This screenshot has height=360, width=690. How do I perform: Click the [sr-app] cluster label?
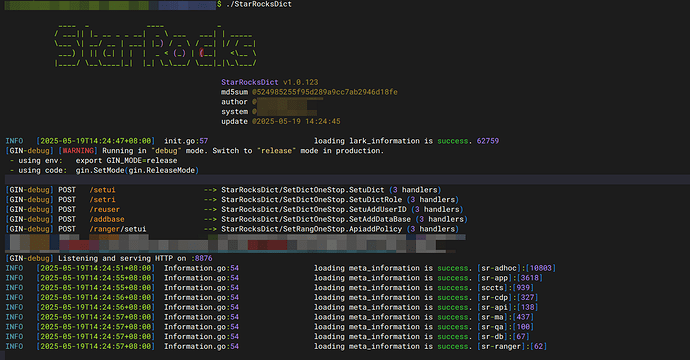(x=494, y=278)
